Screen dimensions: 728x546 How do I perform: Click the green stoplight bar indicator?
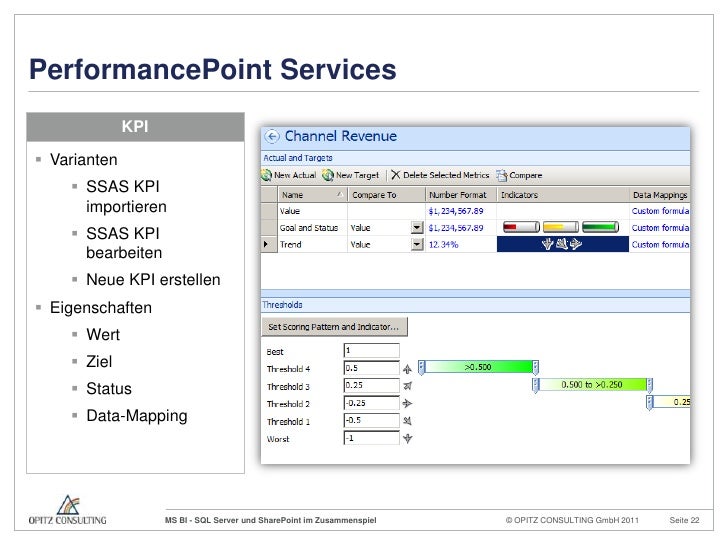(x=600, y=227)
